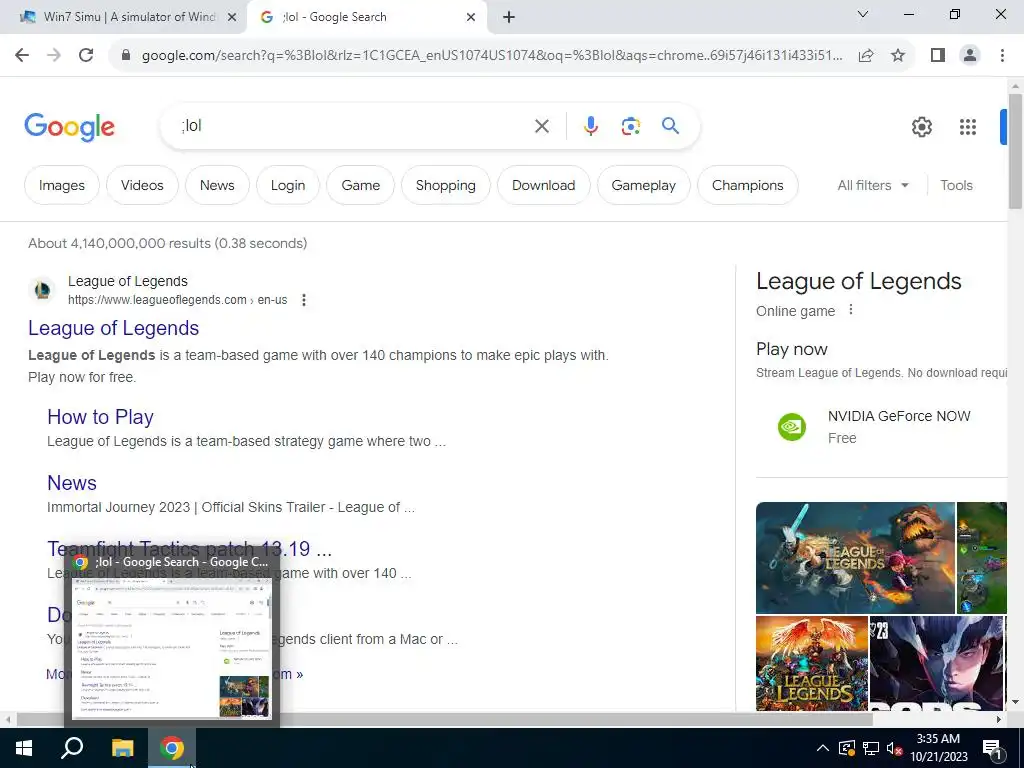Open the Chrome profile avatar
This screenshot has width=1024, height=768.
pos(970,56)
